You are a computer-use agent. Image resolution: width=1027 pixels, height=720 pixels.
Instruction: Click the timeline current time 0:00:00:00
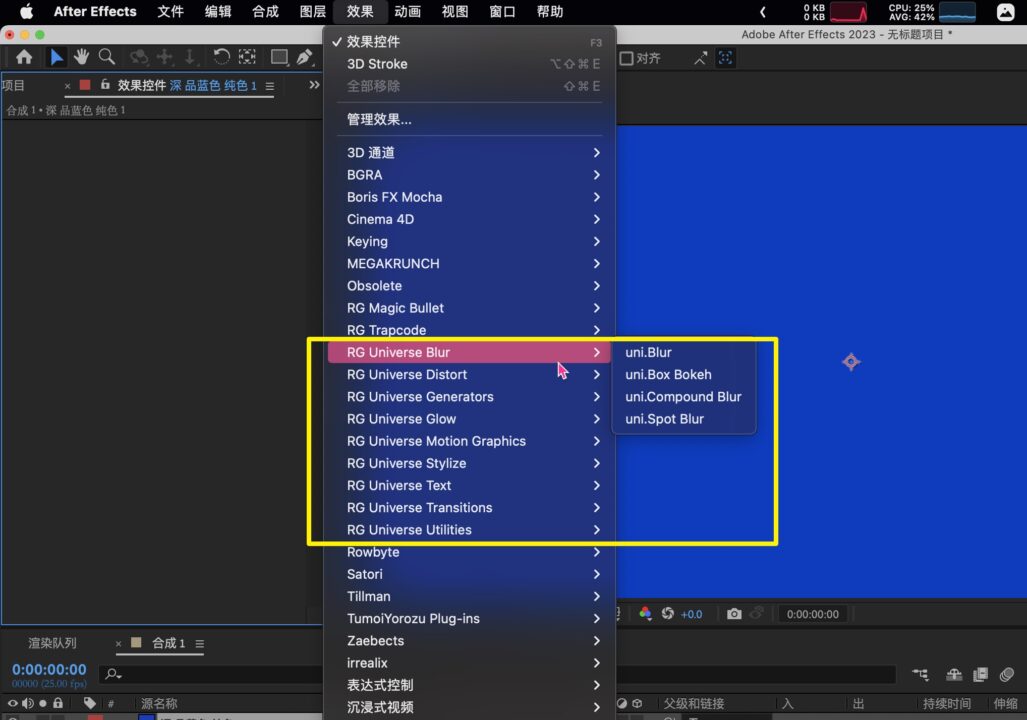tap(49, 670)
